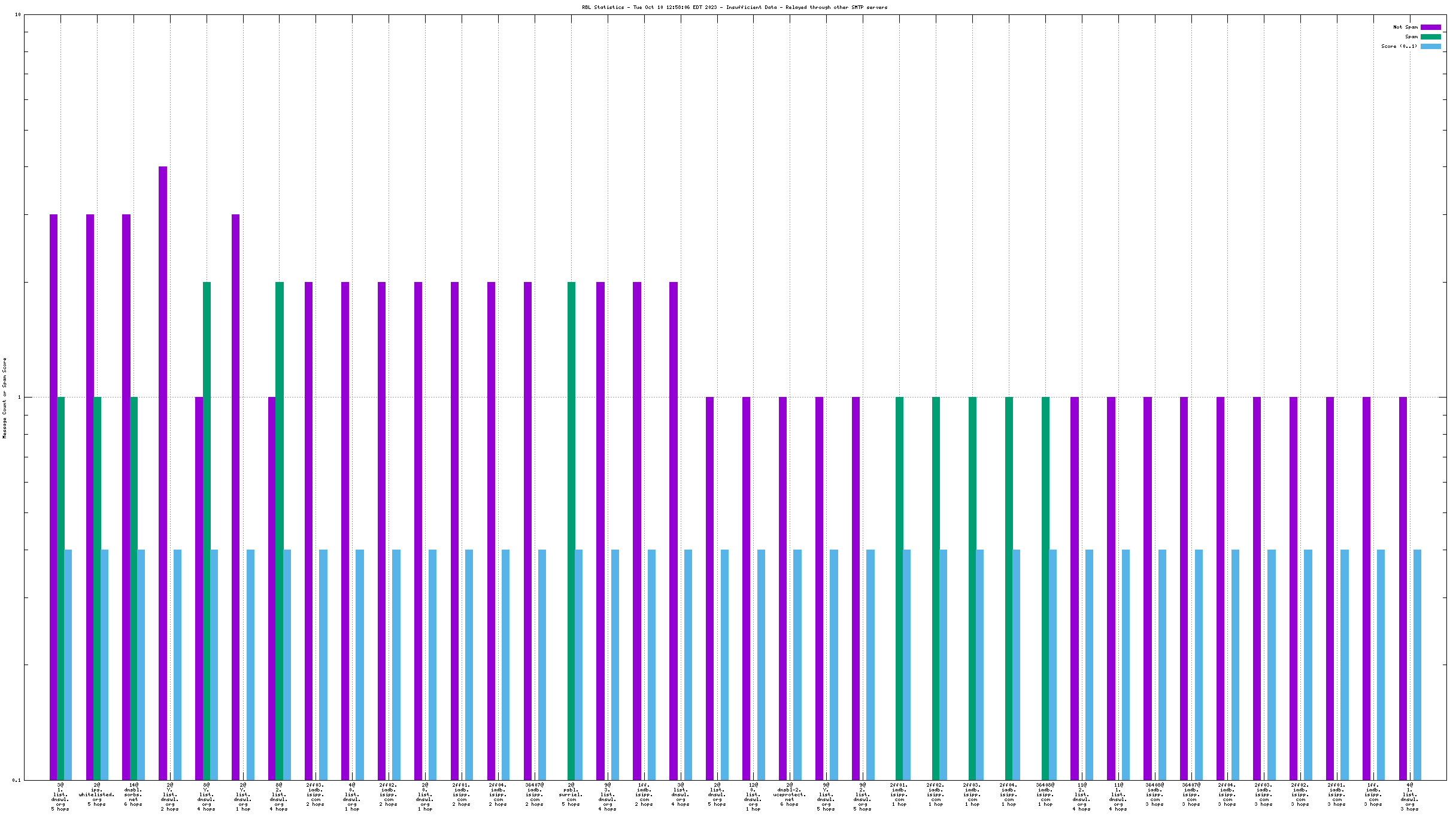The image size is (1456, 819).
Task: Click the 'Score (0..1)' legend text
Action: coord(1399,46)
